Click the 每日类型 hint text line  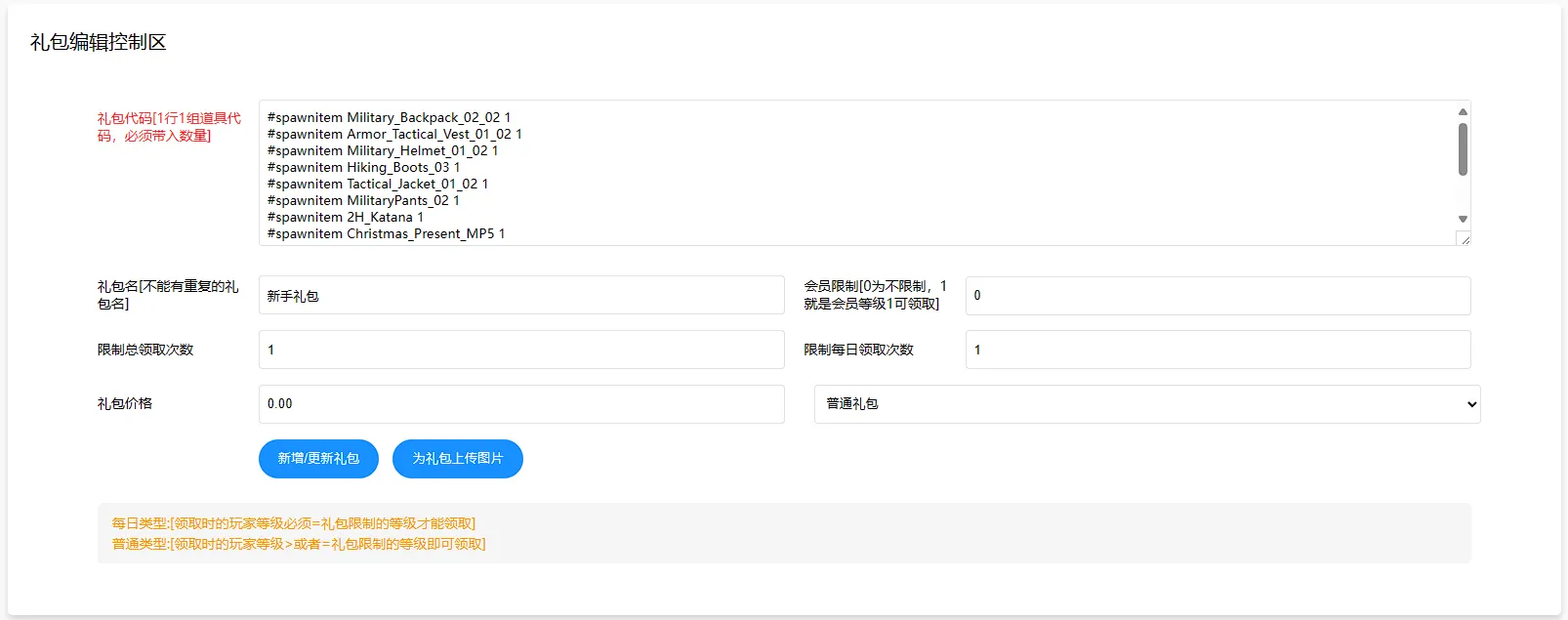click(293, 523)
